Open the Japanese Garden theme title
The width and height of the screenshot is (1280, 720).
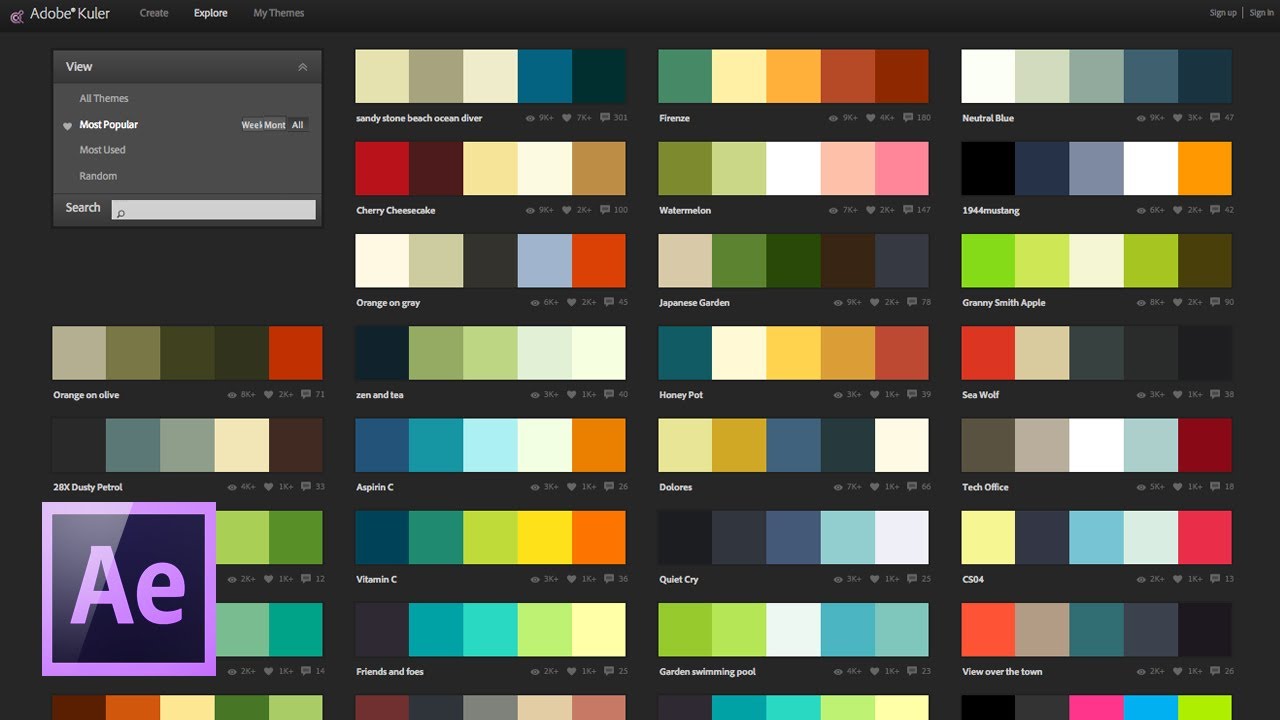[x=694, y=303]
